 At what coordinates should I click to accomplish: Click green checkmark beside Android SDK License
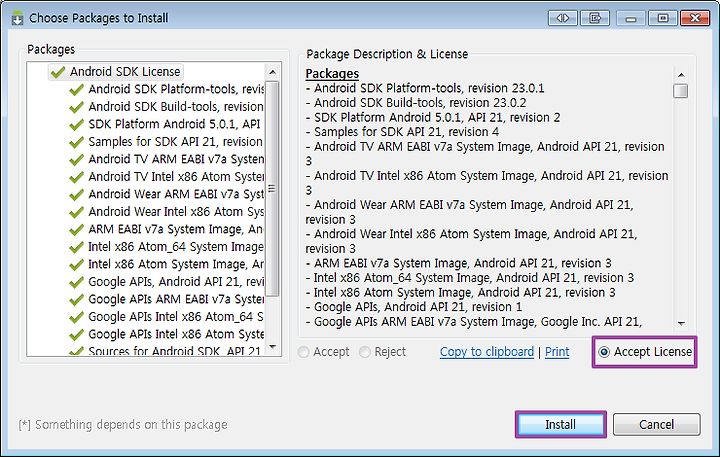[x=58, y=72]
